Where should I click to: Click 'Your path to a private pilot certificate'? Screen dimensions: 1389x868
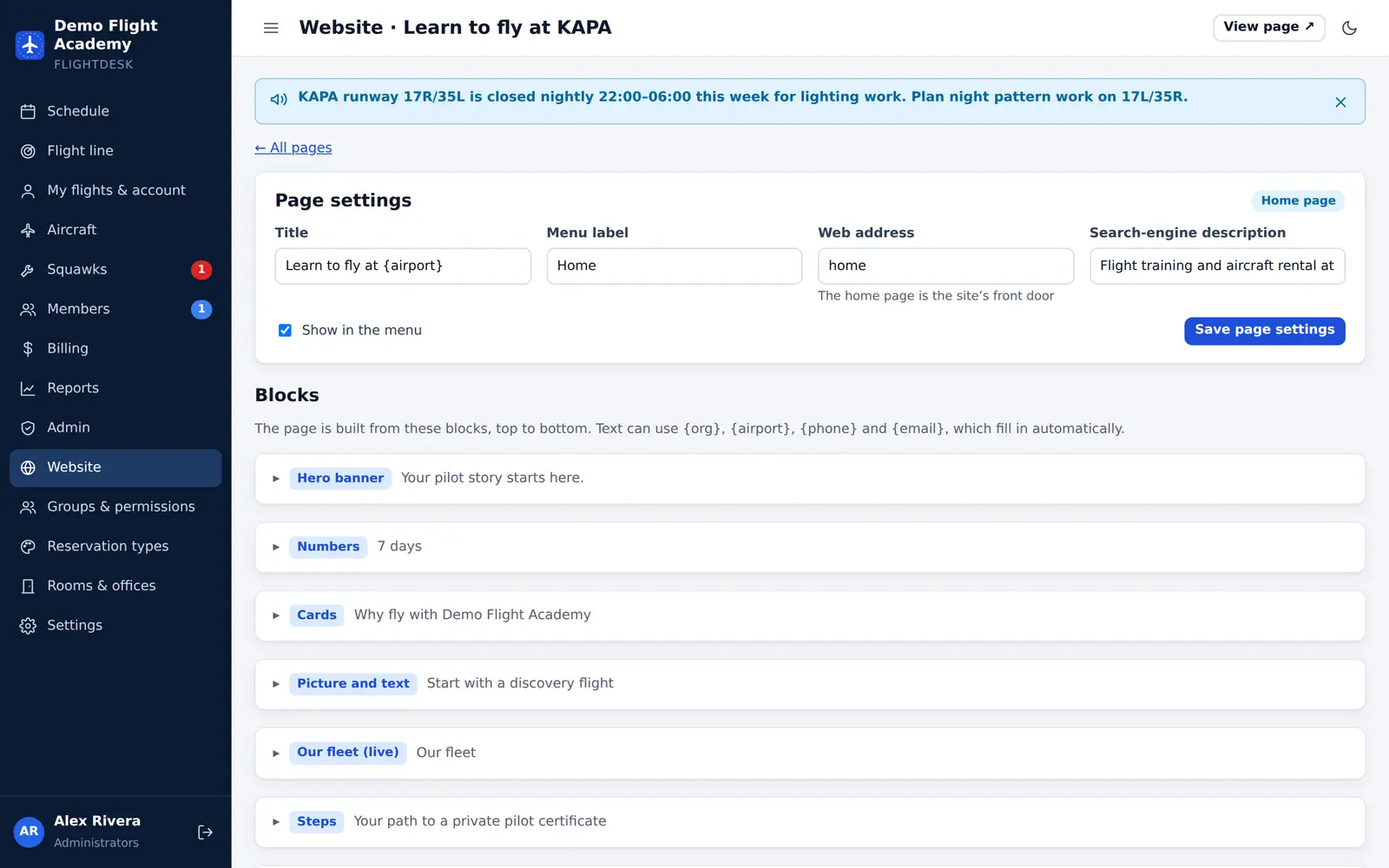(x=480, y=821)
